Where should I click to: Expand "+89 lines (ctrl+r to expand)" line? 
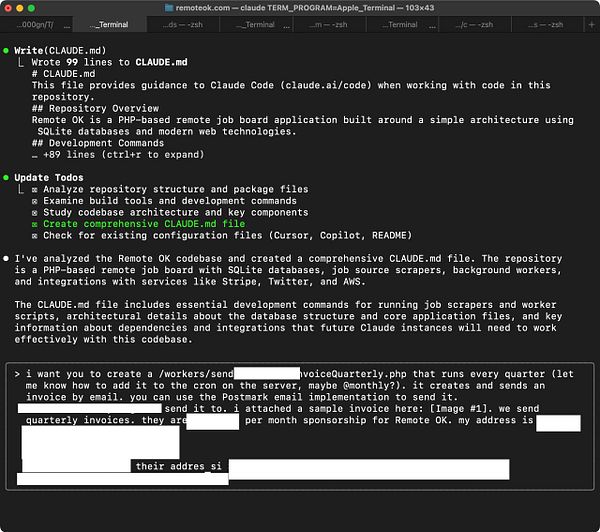point(118,155)
